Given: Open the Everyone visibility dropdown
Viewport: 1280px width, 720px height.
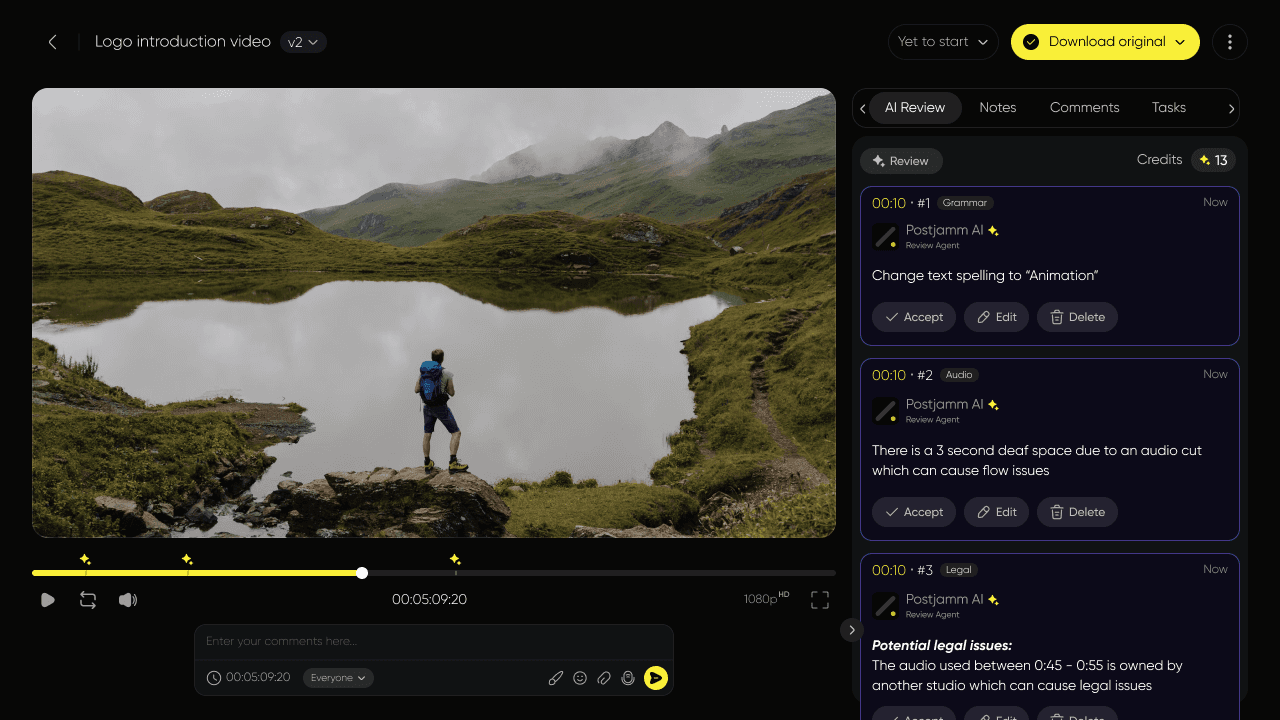Looking at the screenshot, I should pyautogui.click(x=338, y=678).
